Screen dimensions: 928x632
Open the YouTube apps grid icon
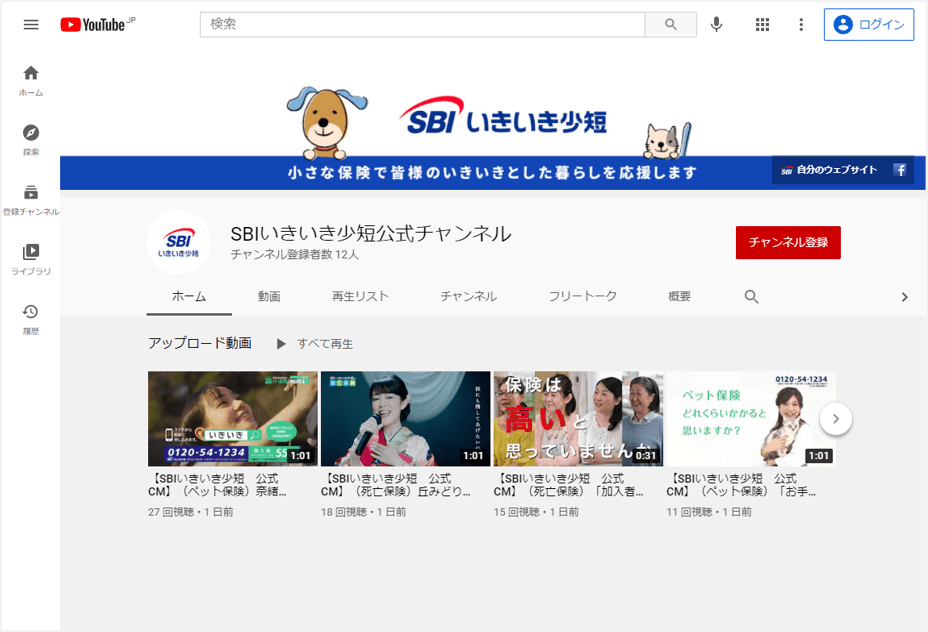tap(762, 24)
